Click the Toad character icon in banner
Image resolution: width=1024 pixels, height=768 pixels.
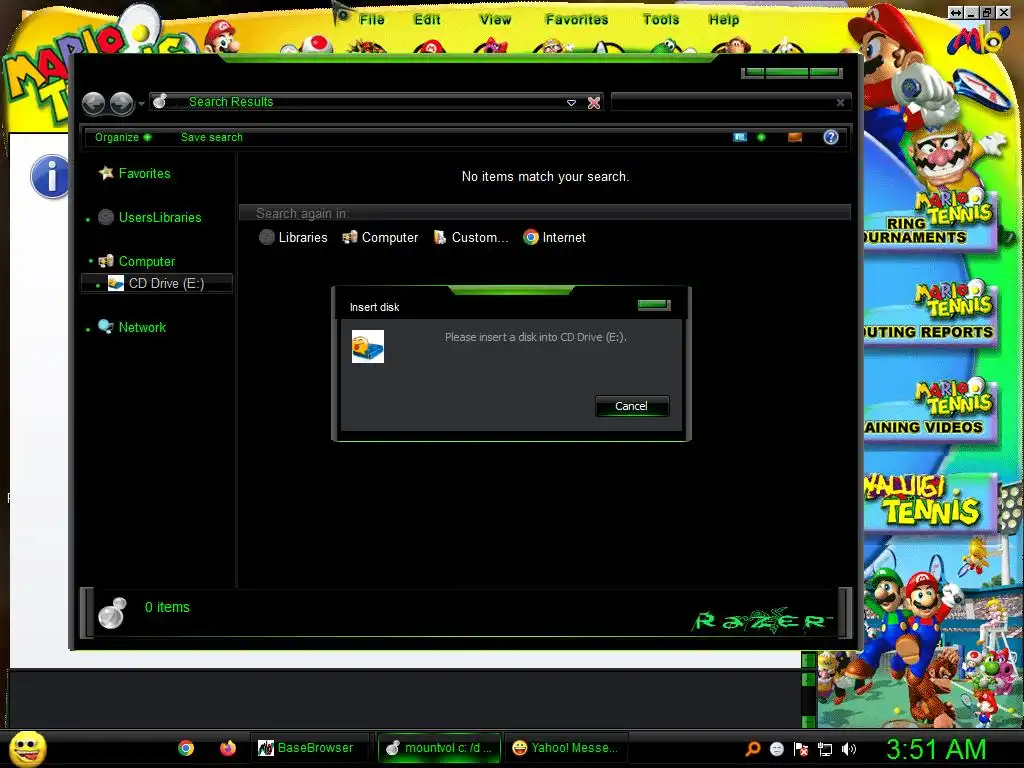coord(316,45)
